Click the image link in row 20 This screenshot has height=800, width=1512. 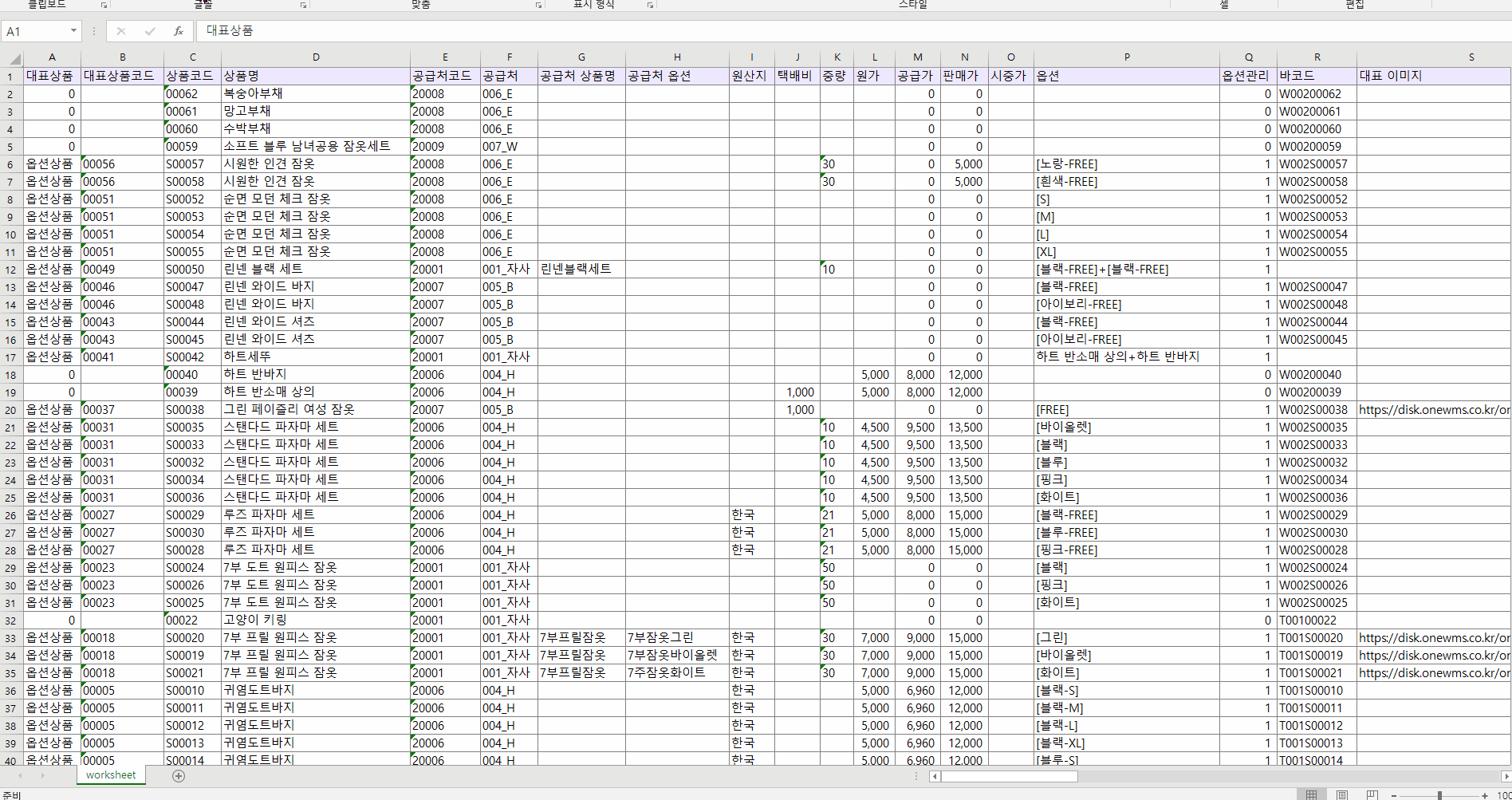tap(1434, 409)
